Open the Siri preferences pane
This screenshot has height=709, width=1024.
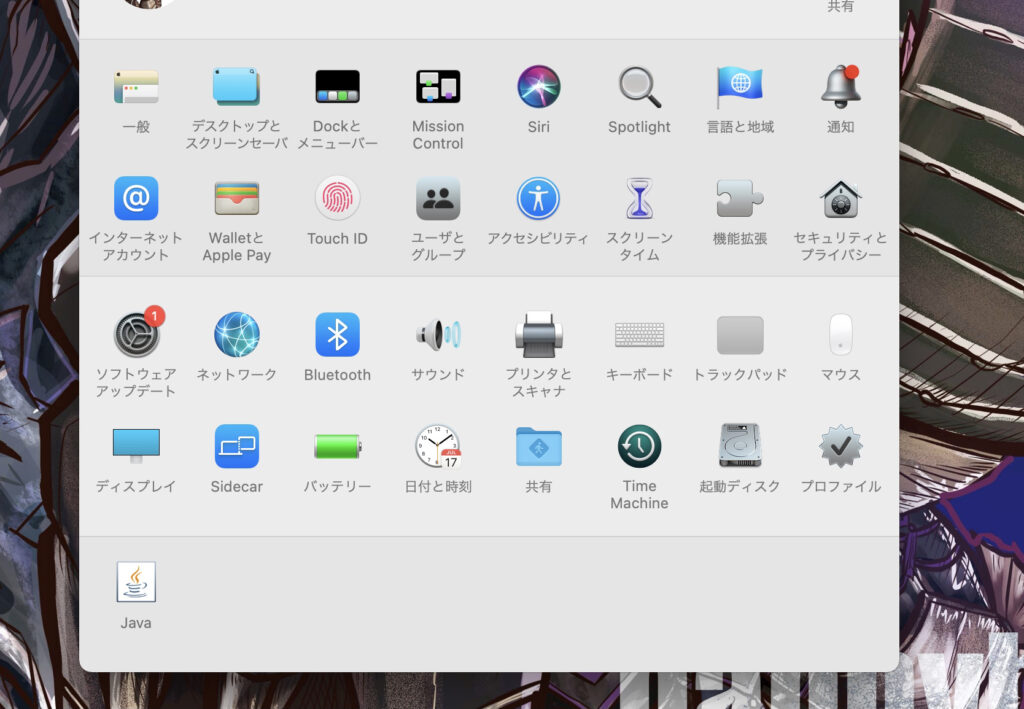(538, 87)
